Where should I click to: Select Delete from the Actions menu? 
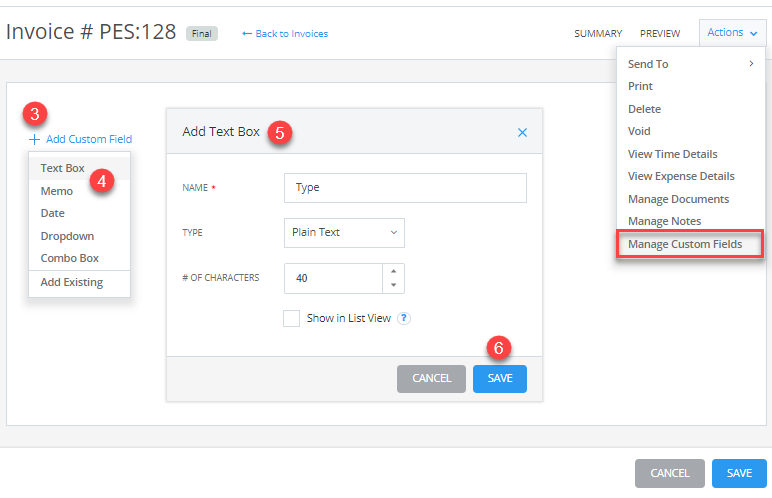691,109
